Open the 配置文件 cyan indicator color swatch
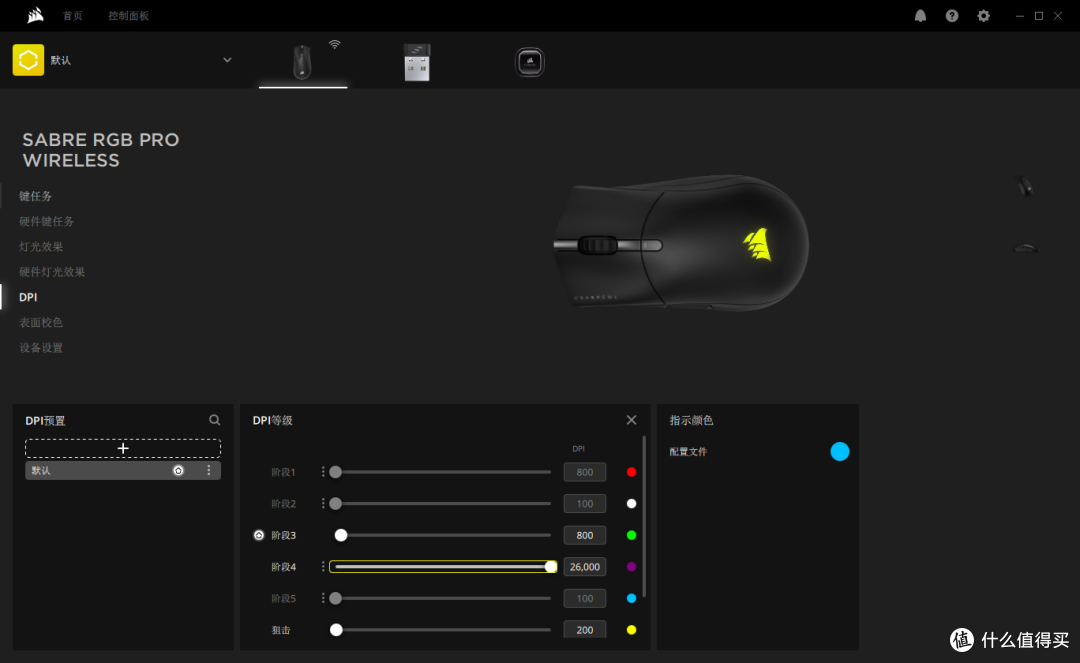Viewport: 1080px width, 663px height. point(840,452)
